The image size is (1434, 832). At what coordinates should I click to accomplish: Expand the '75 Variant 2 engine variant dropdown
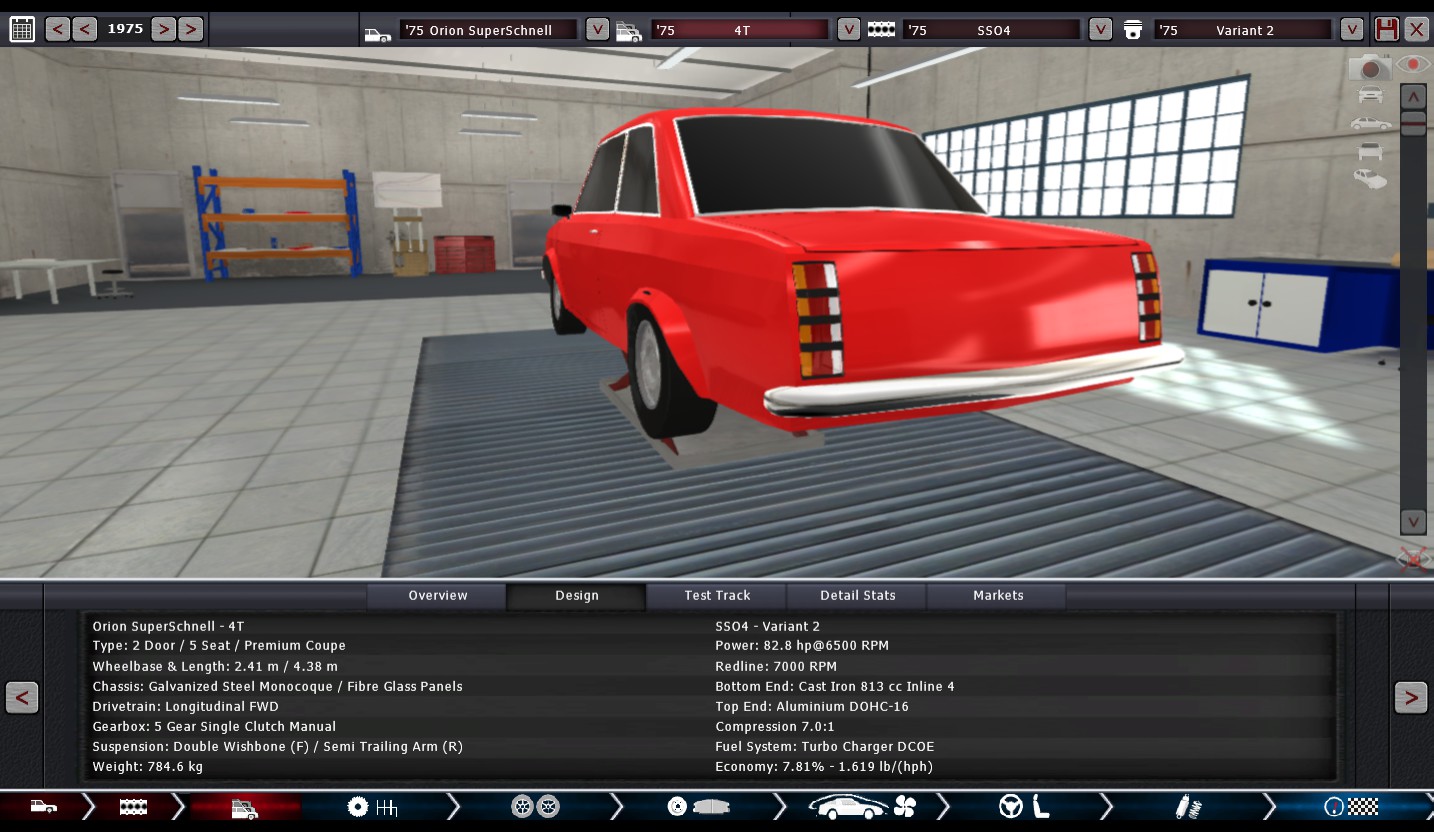[1352, 29]
